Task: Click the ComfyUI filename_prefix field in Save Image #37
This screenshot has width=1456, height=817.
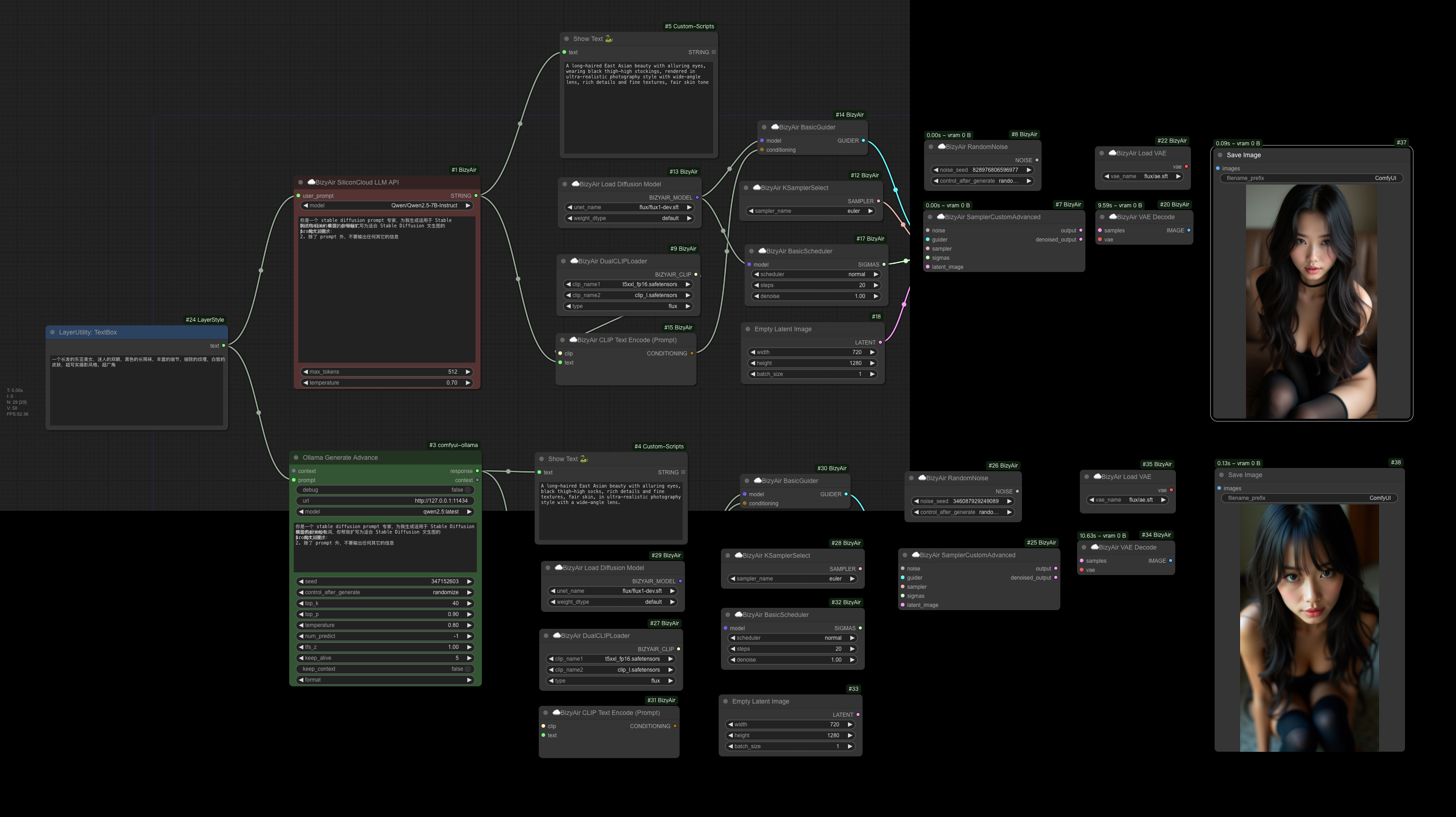Action: (x=1385, y=178)
